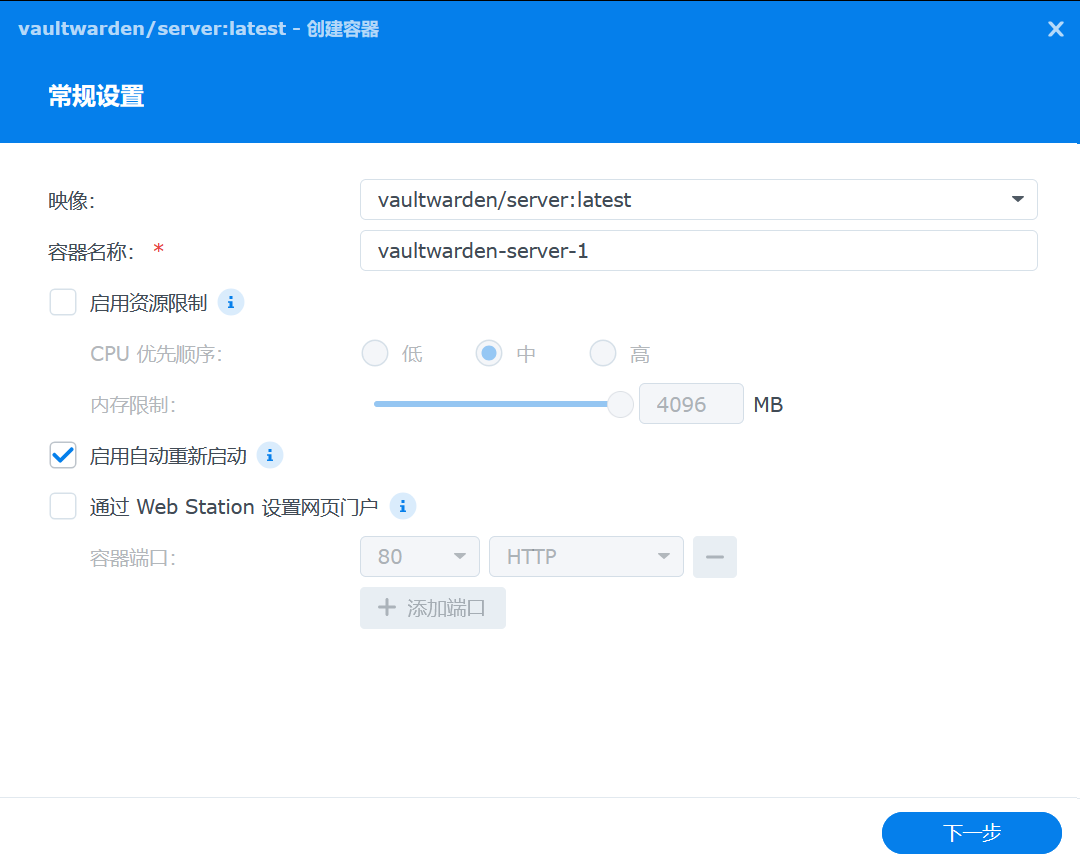Click the remove port minus icon
This screenshot has width=1080, height=859.
point(714,557)
